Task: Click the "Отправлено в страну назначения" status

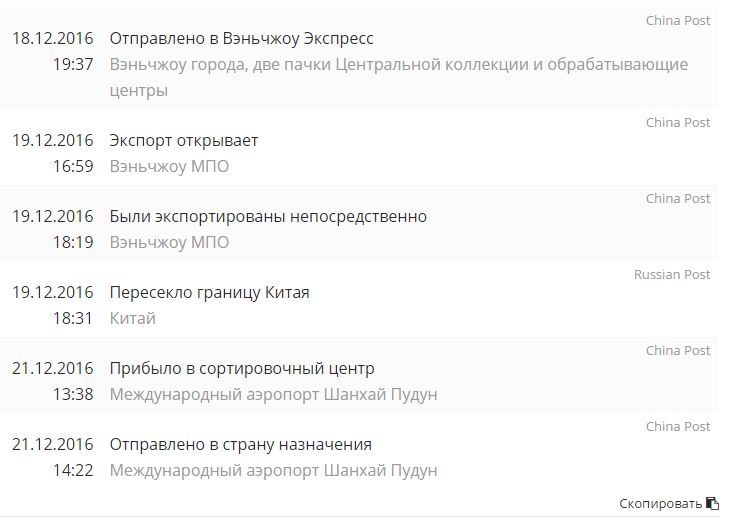Action: 240,444
